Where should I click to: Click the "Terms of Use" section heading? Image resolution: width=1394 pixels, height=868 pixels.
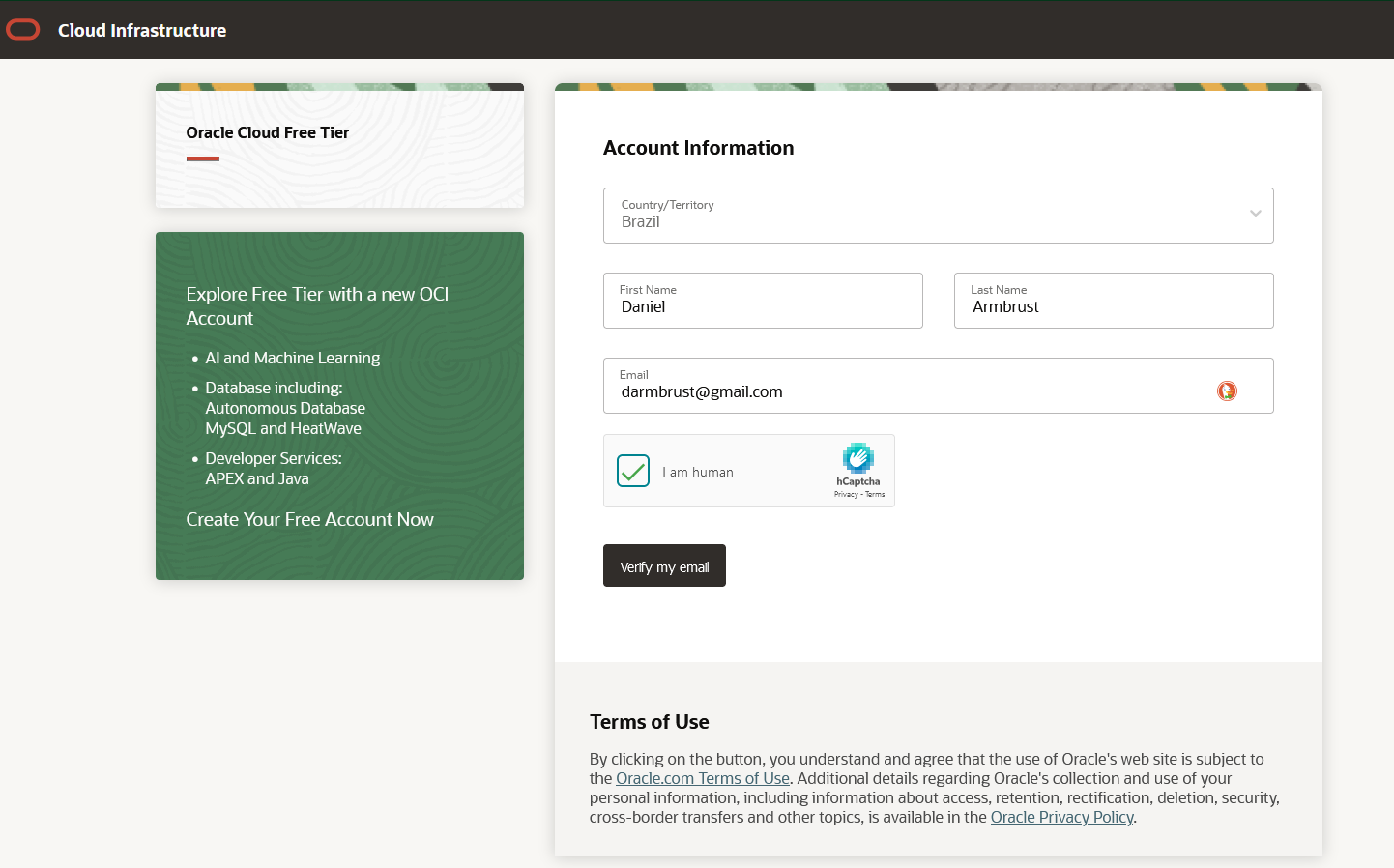pyautogui.click(x=649, y=722)
